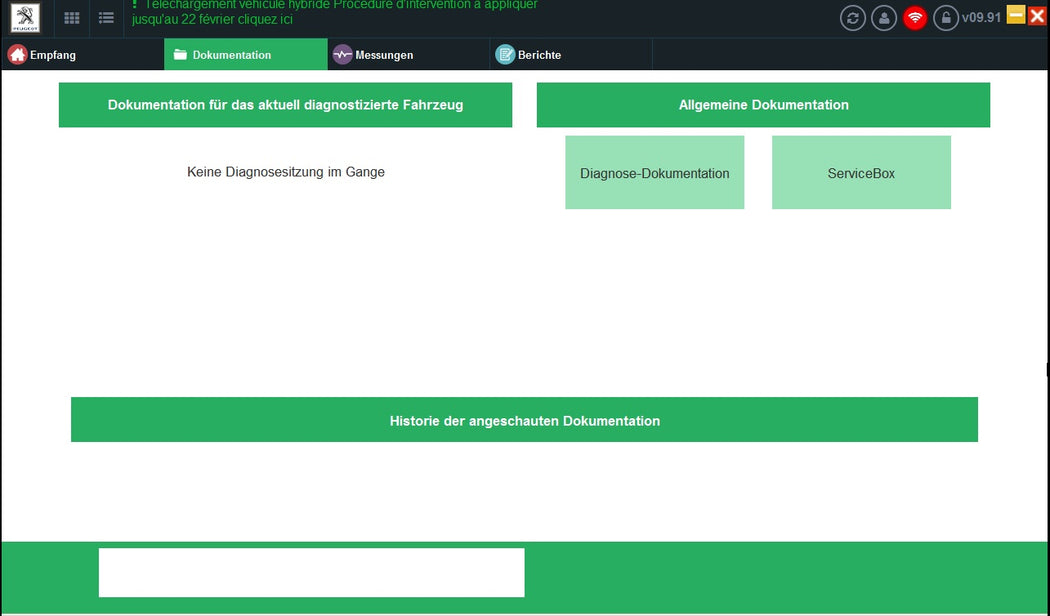Click the Berichte report icon
The image size is (1050, 616).
tap(504, 54)
